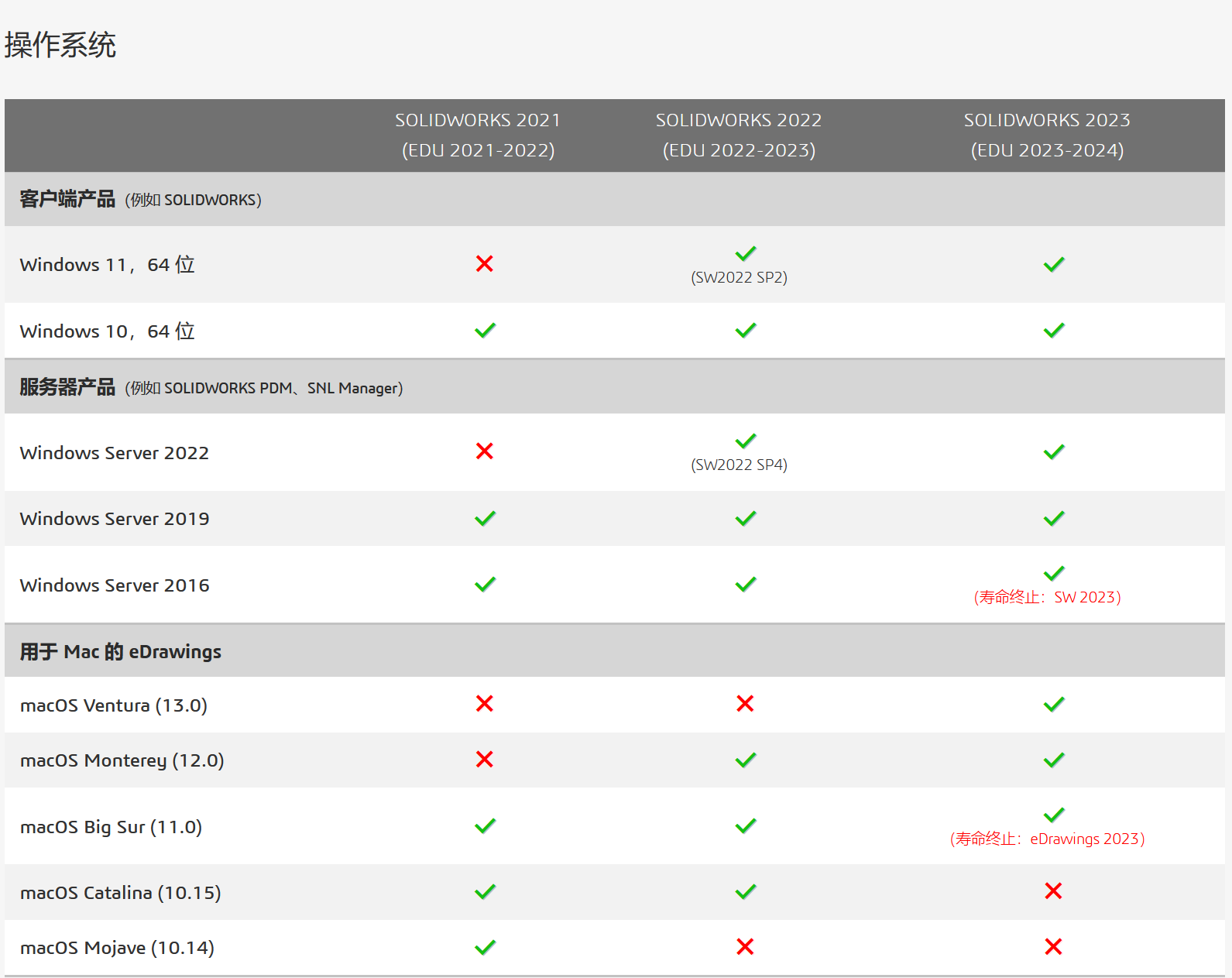Click the red X for macOS Monterey under SOLIDWORKS 2021
1232x978 pixels.
(485, 760)
